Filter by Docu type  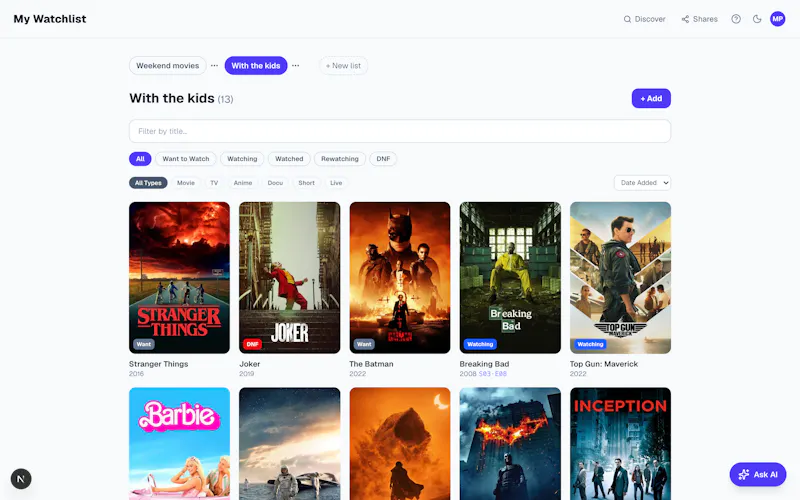point(275,183)
